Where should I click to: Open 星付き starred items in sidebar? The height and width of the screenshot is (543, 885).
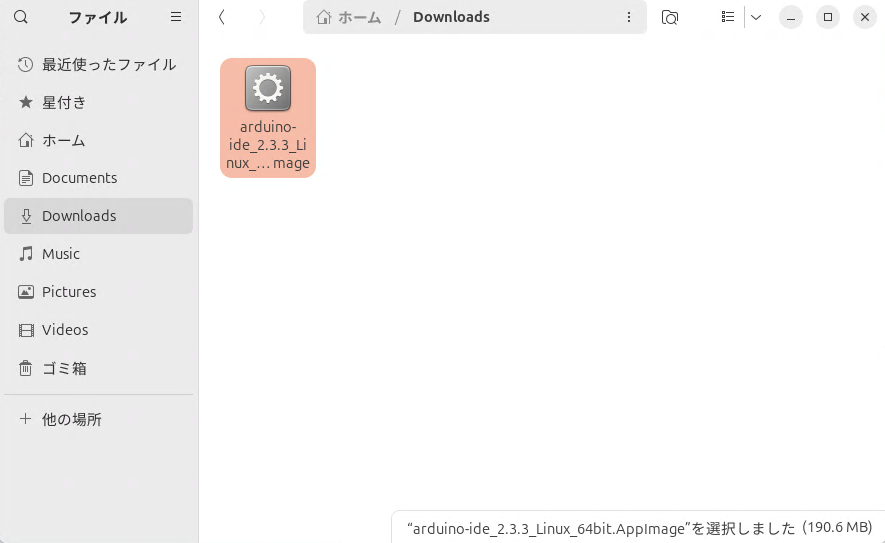coord(98,102)
